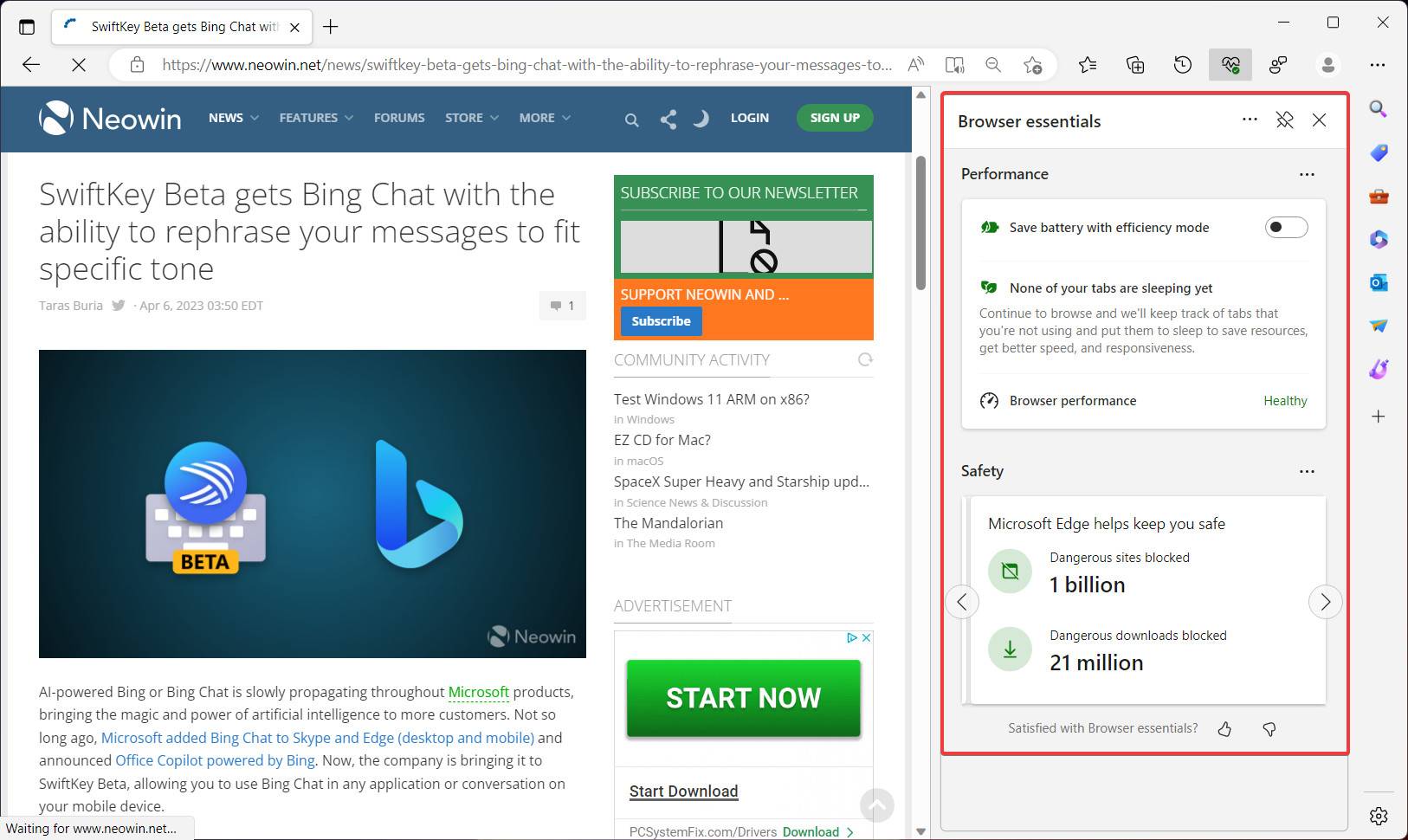Open Outlook in the Edge sidebar

coord(1379,282)
